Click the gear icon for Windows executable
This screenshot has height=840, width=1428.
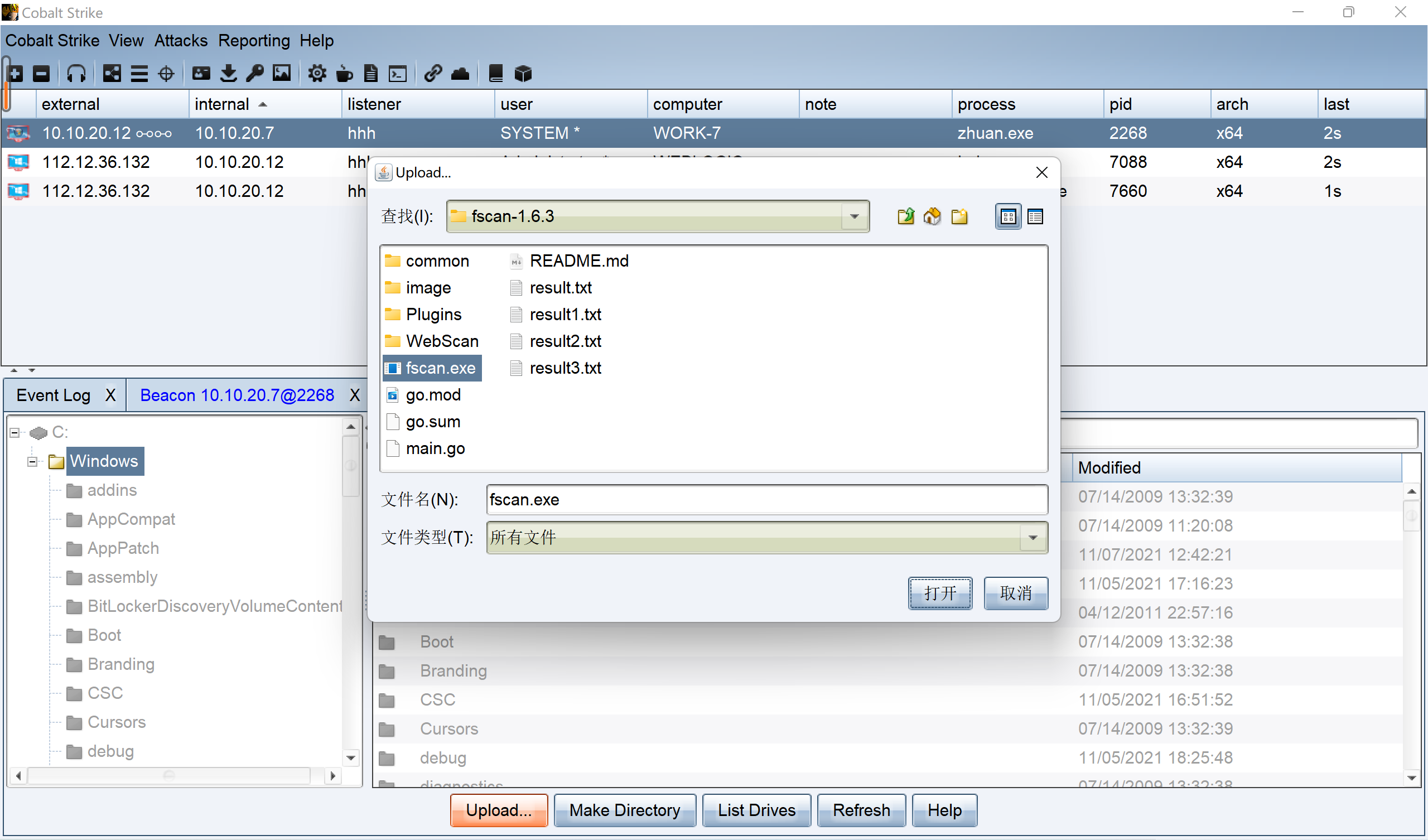[x=317, y=74]
